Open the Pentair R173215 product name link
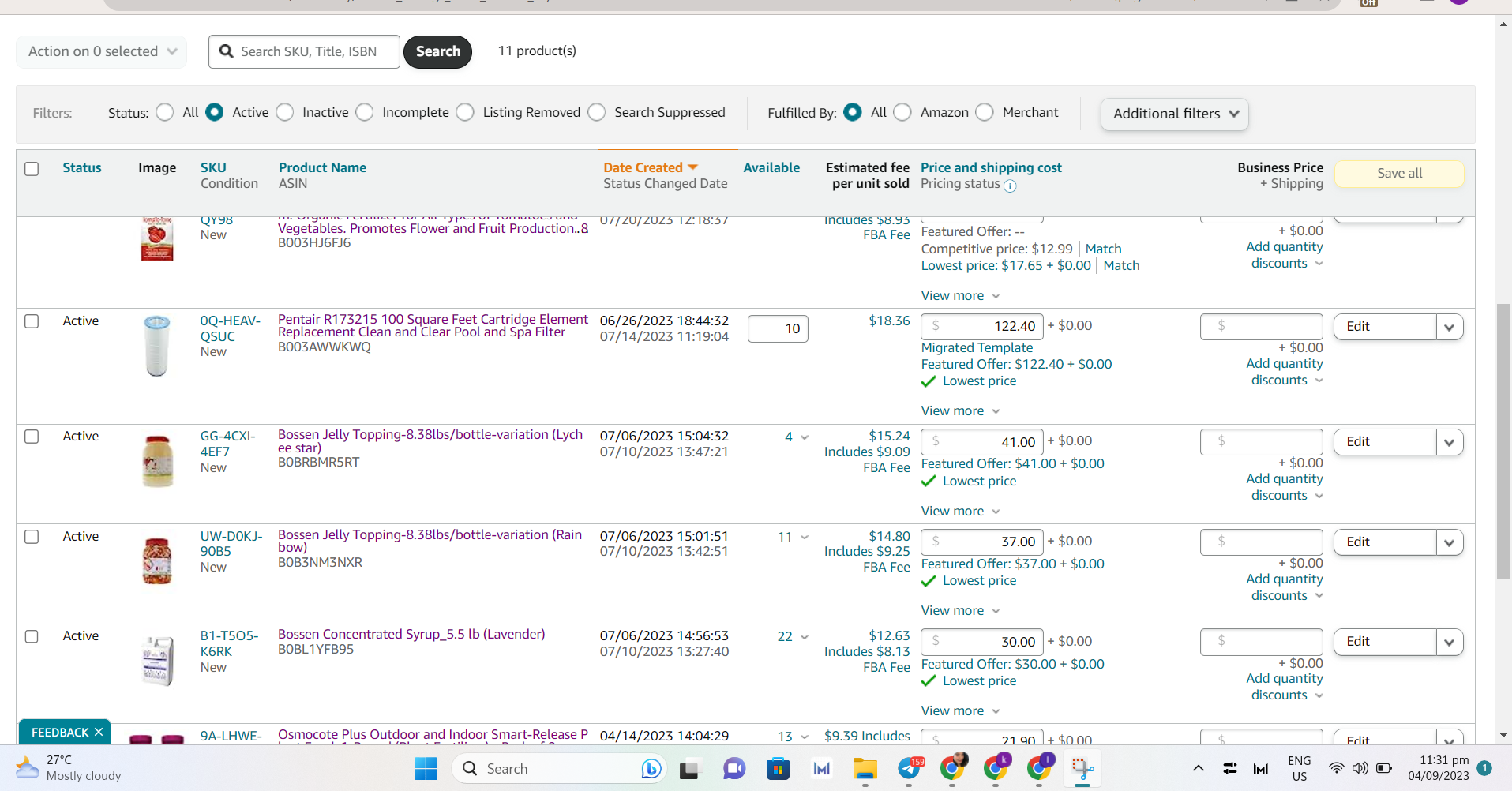The image size is (1512, 791). 433,325
